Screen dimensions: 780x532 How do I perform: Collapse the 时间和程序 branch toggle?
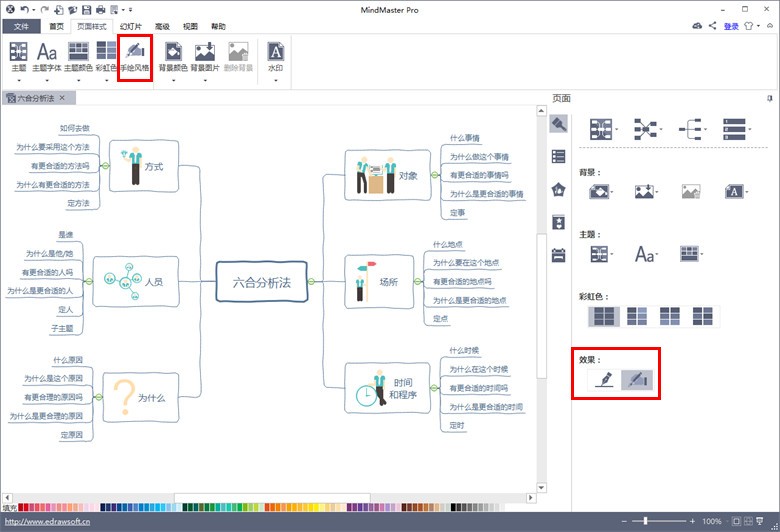[434, 388]
